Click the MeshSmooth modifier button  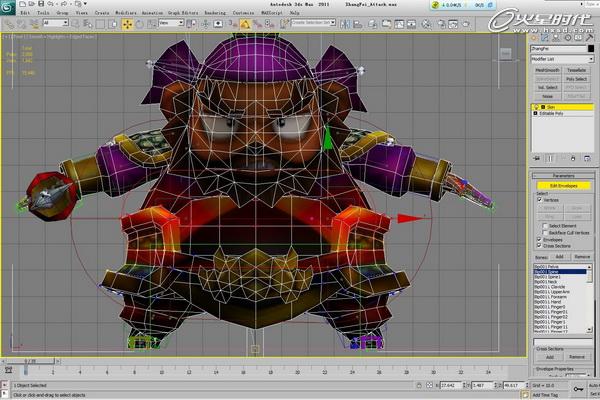pos(547,70)
